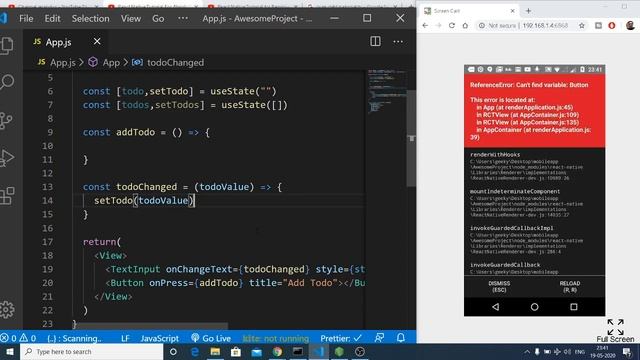Tap the Android back button
This screenshot has height=360, width=640.
point(496,307)
